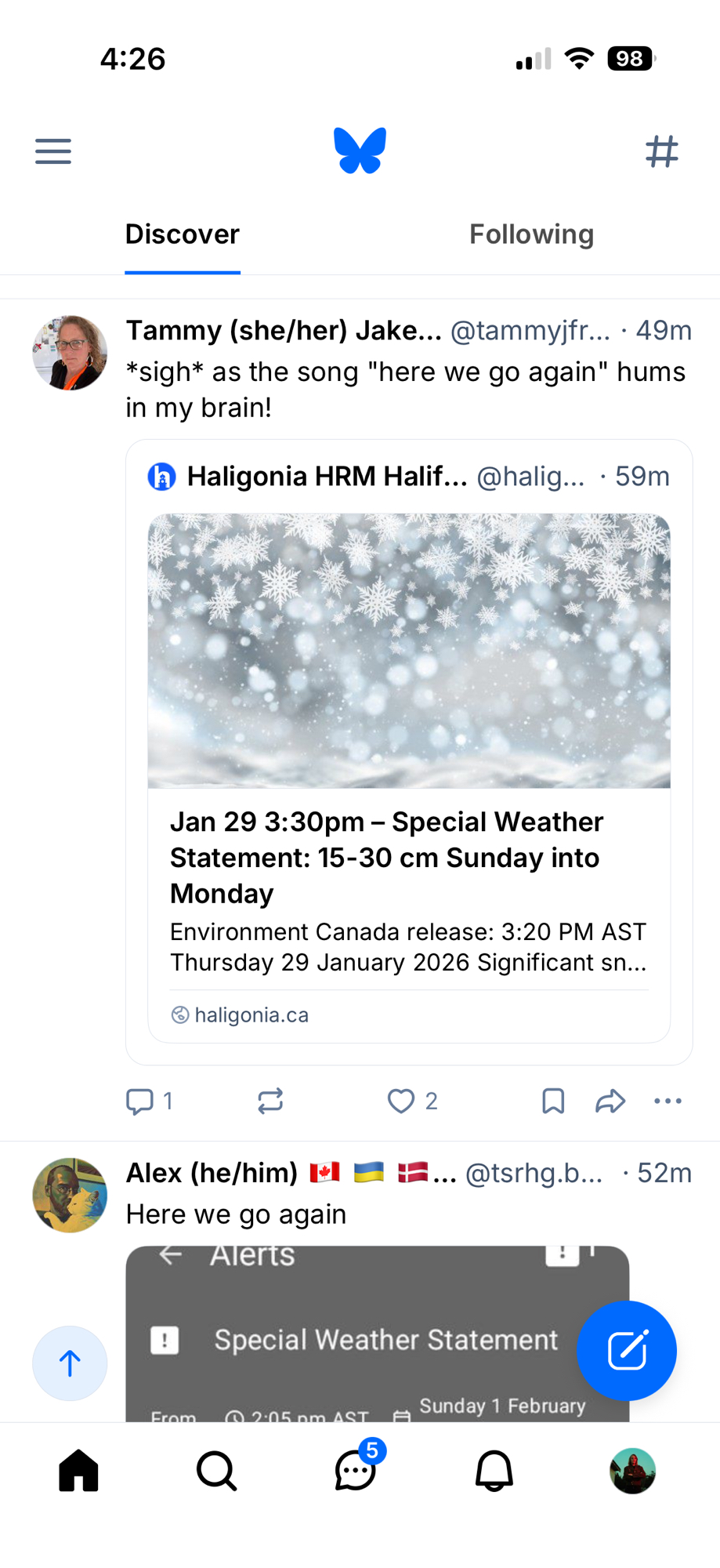
Task: Open more options on Tammy's post
Action: pos(668,1101)
